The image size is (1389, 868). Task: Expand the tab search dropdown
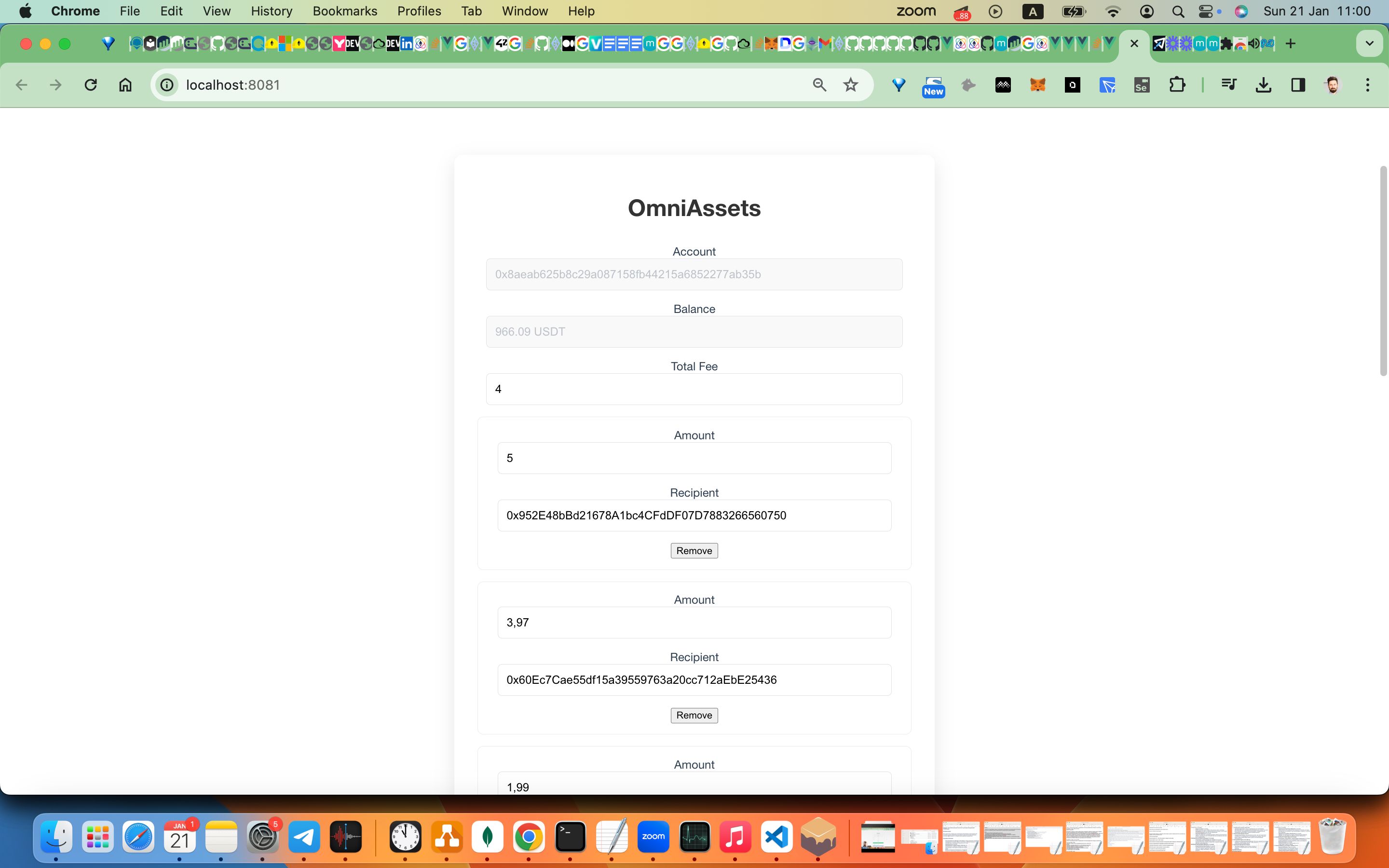click(x=1370, y=43)
